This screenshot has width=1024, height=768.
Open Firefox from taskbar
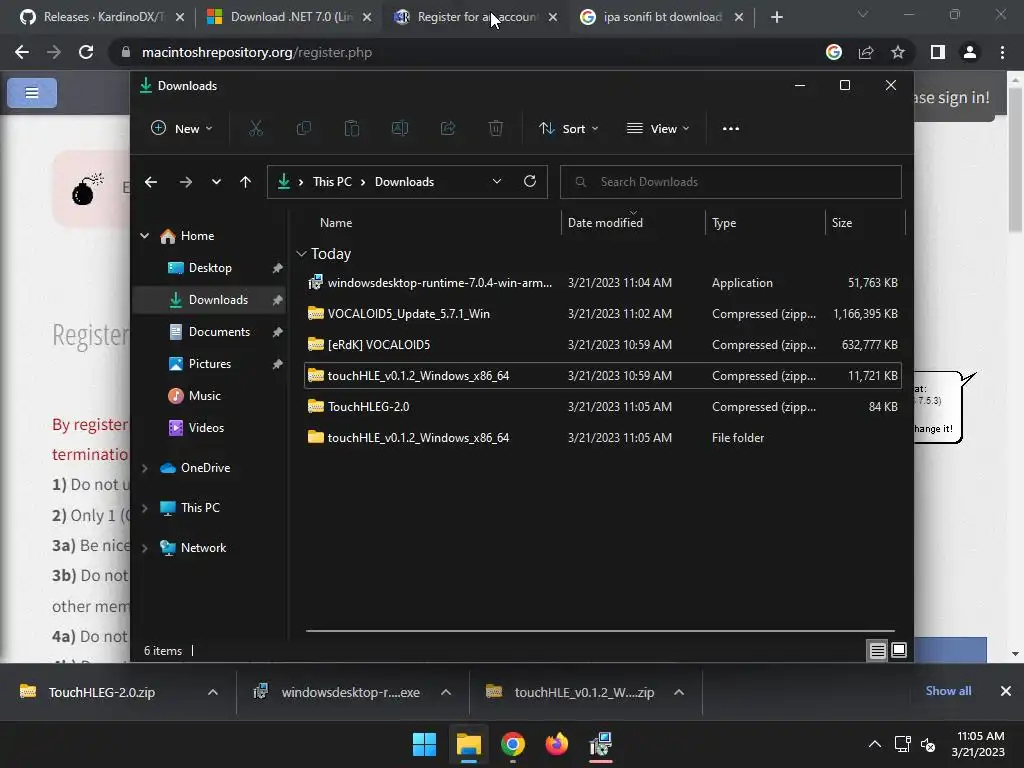coord(556,744)
